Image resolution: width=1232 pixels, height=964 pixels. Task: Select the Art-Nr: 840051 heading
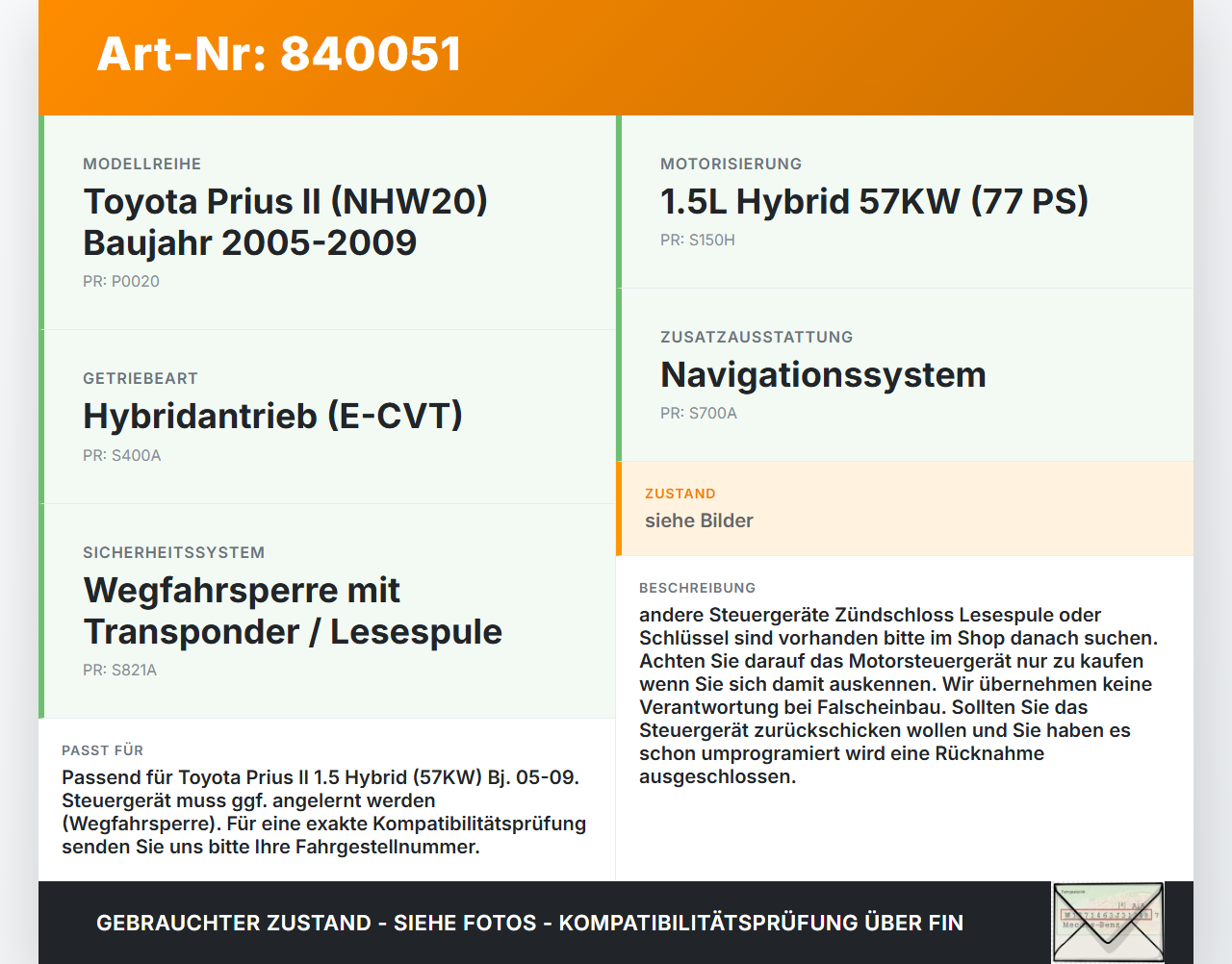pyautogui.click(x=279, y=54)
